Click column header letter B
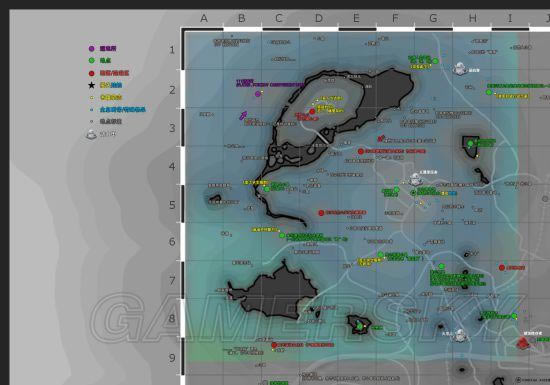Viewport: 550px width, 385px height. (x=241, y=18)
